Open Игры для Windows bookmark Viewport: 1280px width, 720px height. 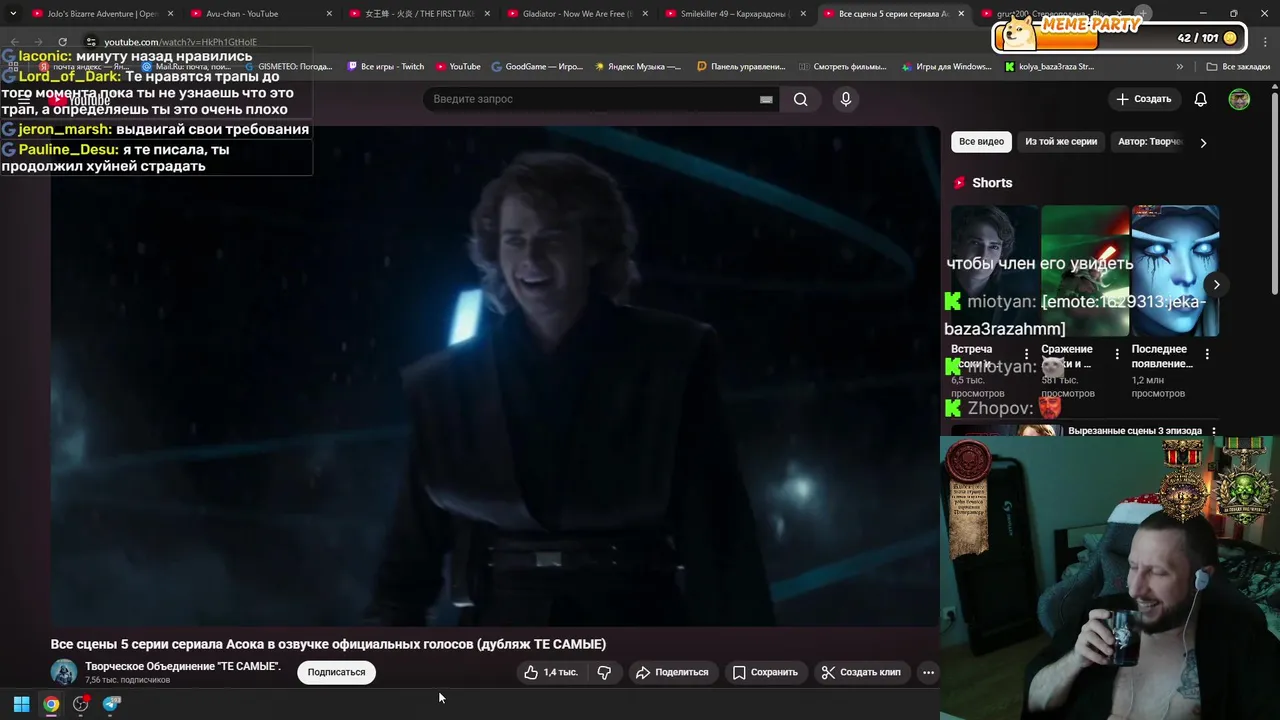(946, 67)
